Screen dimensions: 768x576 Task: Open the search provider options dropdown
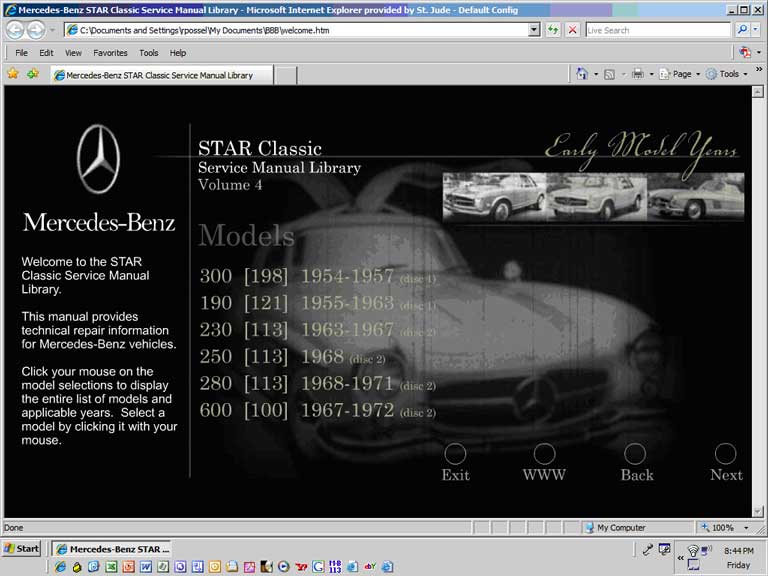pyautogui.click(x=756, y=30)
